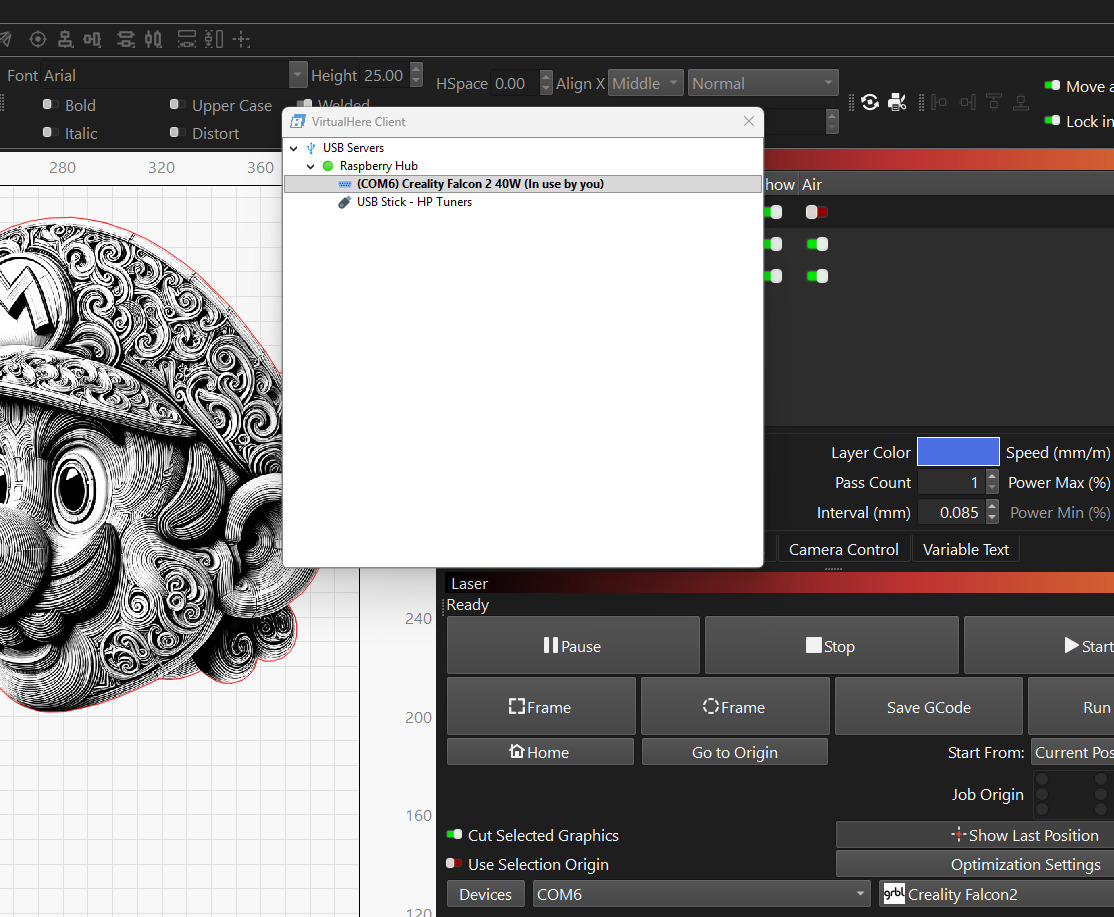Open the Variable Text tab
The height and width of the screenshot is (917, 1114).
tap(965, 549)
